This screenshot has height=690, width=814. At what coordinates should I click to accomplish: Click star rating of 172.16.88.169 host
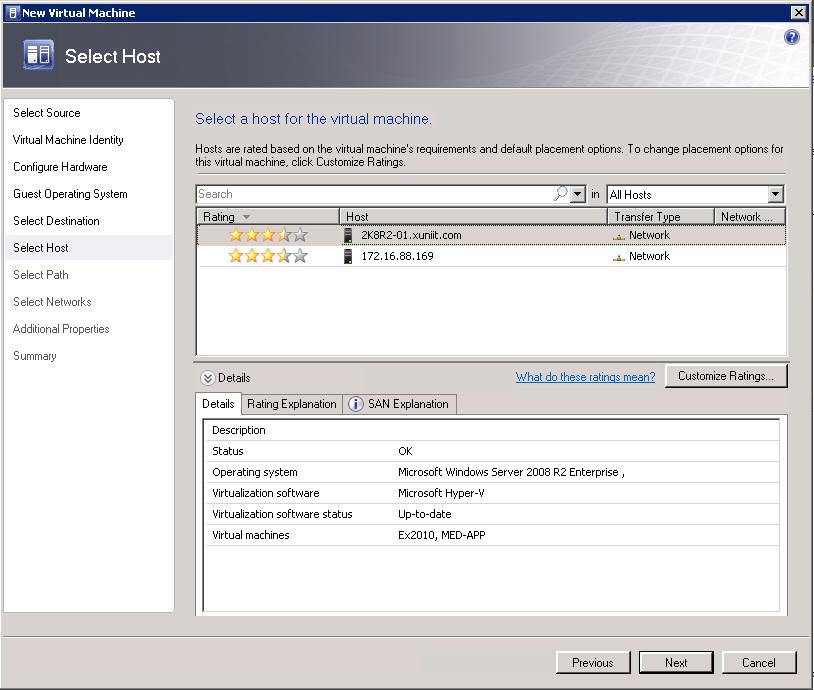pos(268,256)
